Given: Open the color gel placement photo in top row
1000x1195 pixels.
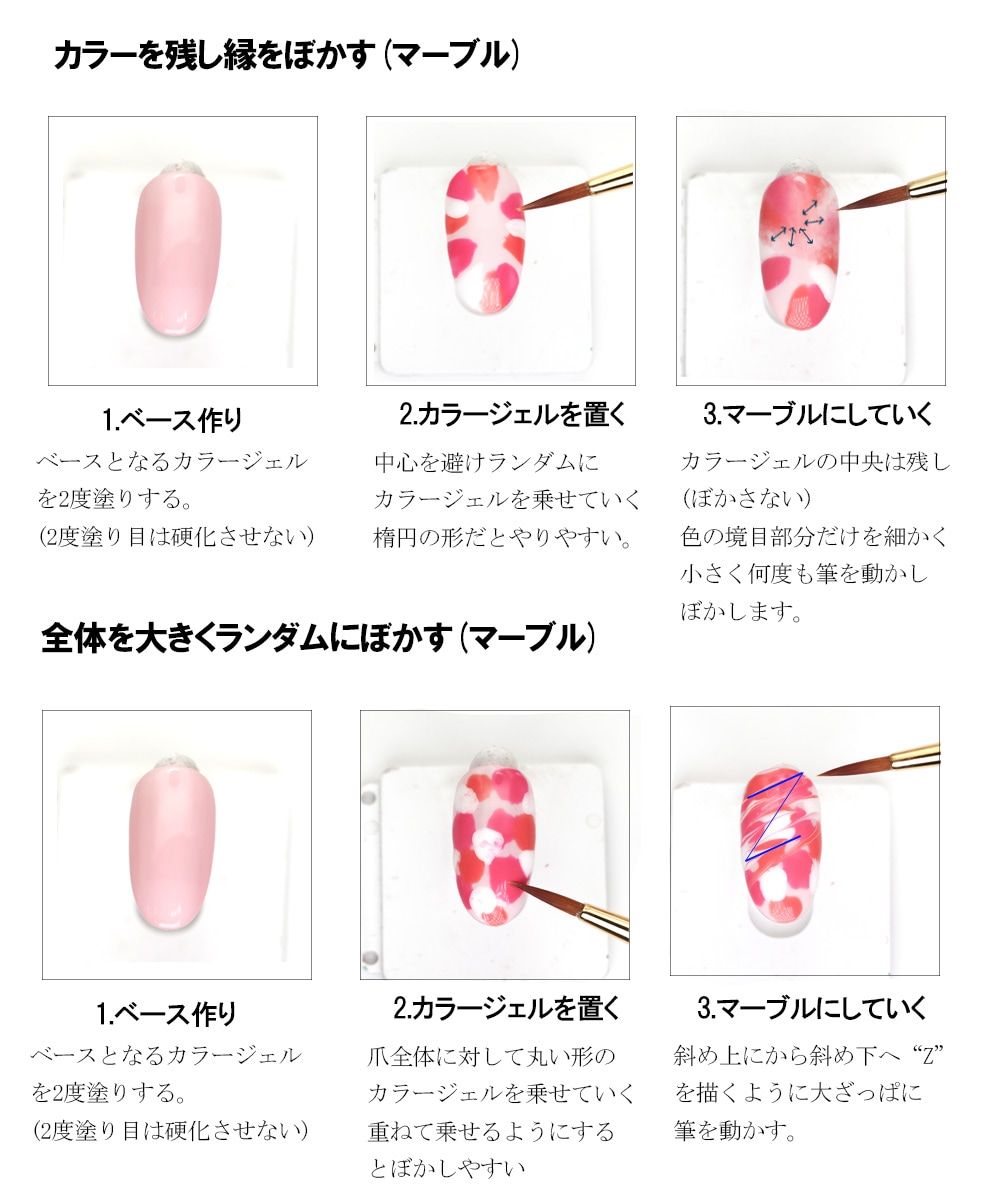Looking at the screenshot, I should click(501, 251).
